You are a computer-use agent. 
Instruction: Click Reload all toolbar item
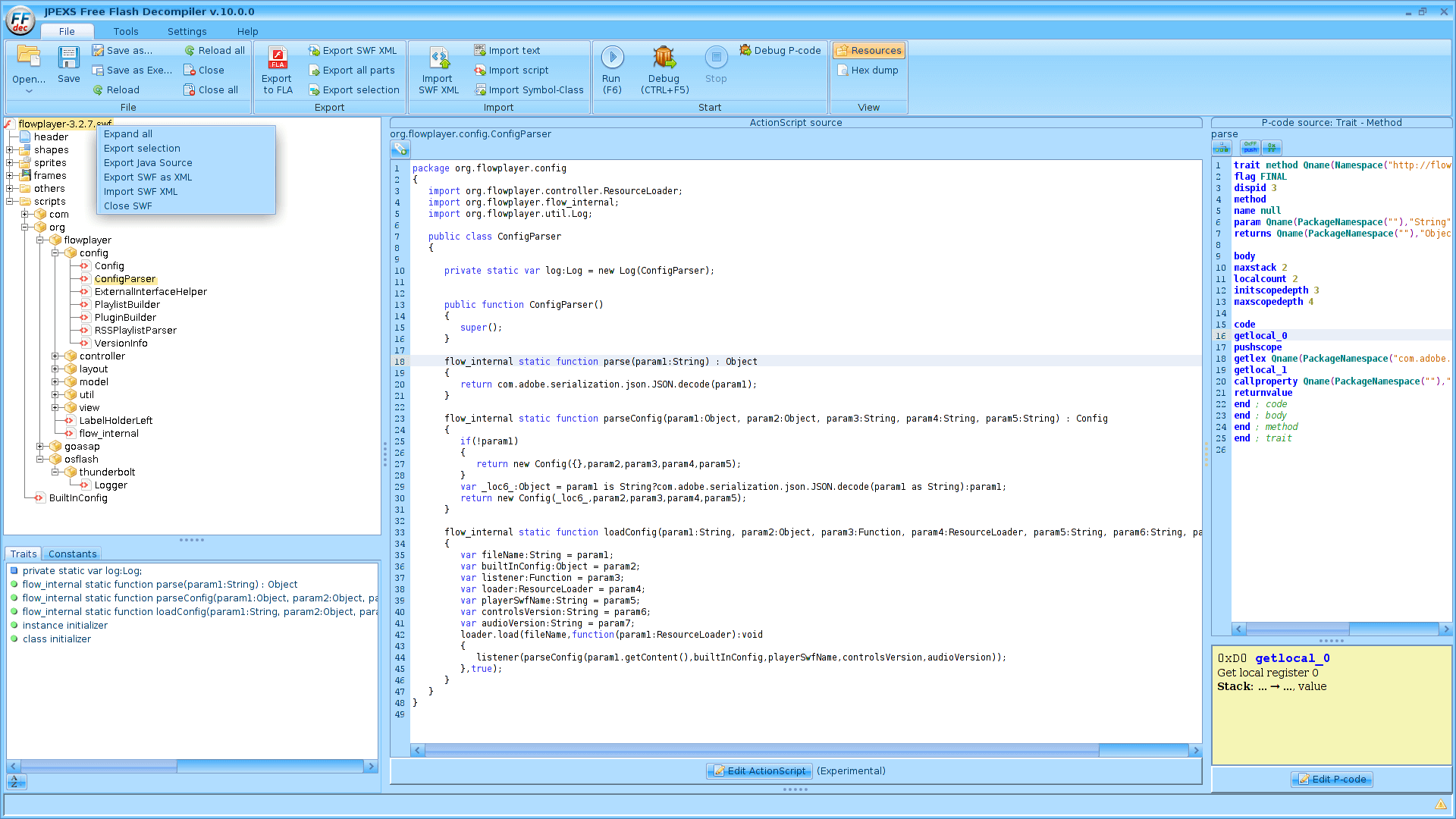pos(215,50)
